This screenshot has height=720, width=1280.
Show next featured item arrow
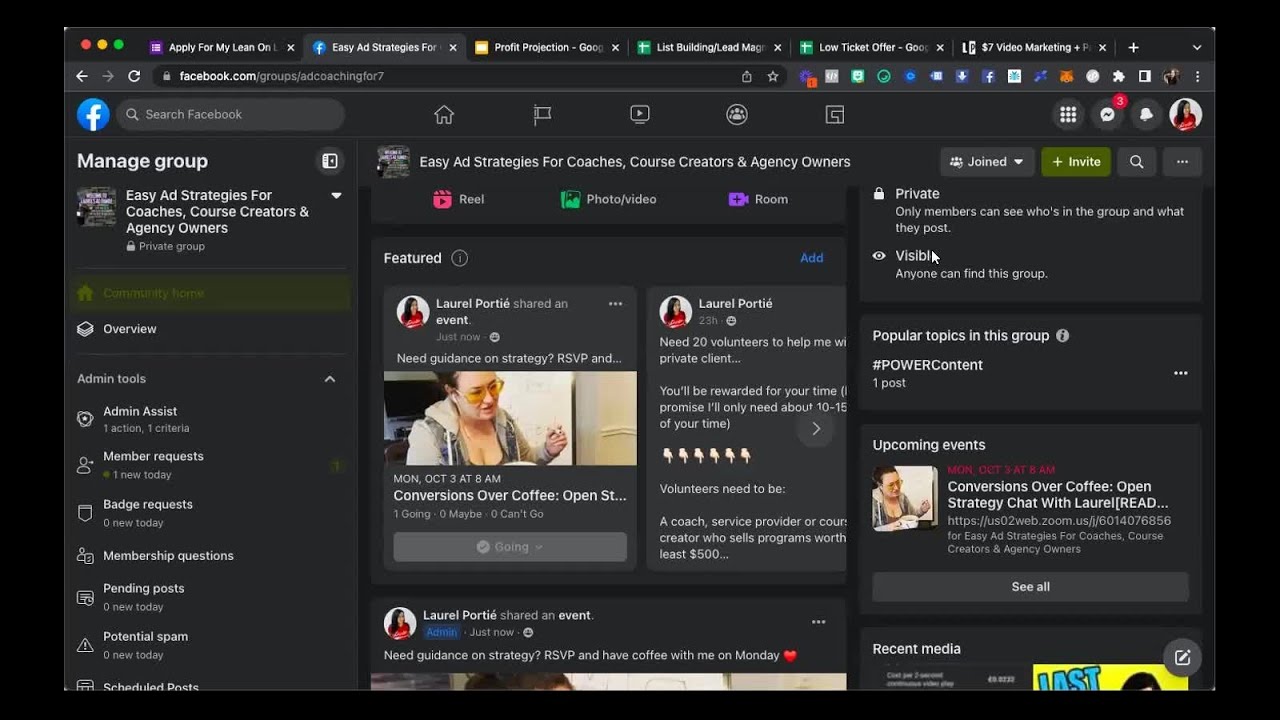tap(816, 429)
